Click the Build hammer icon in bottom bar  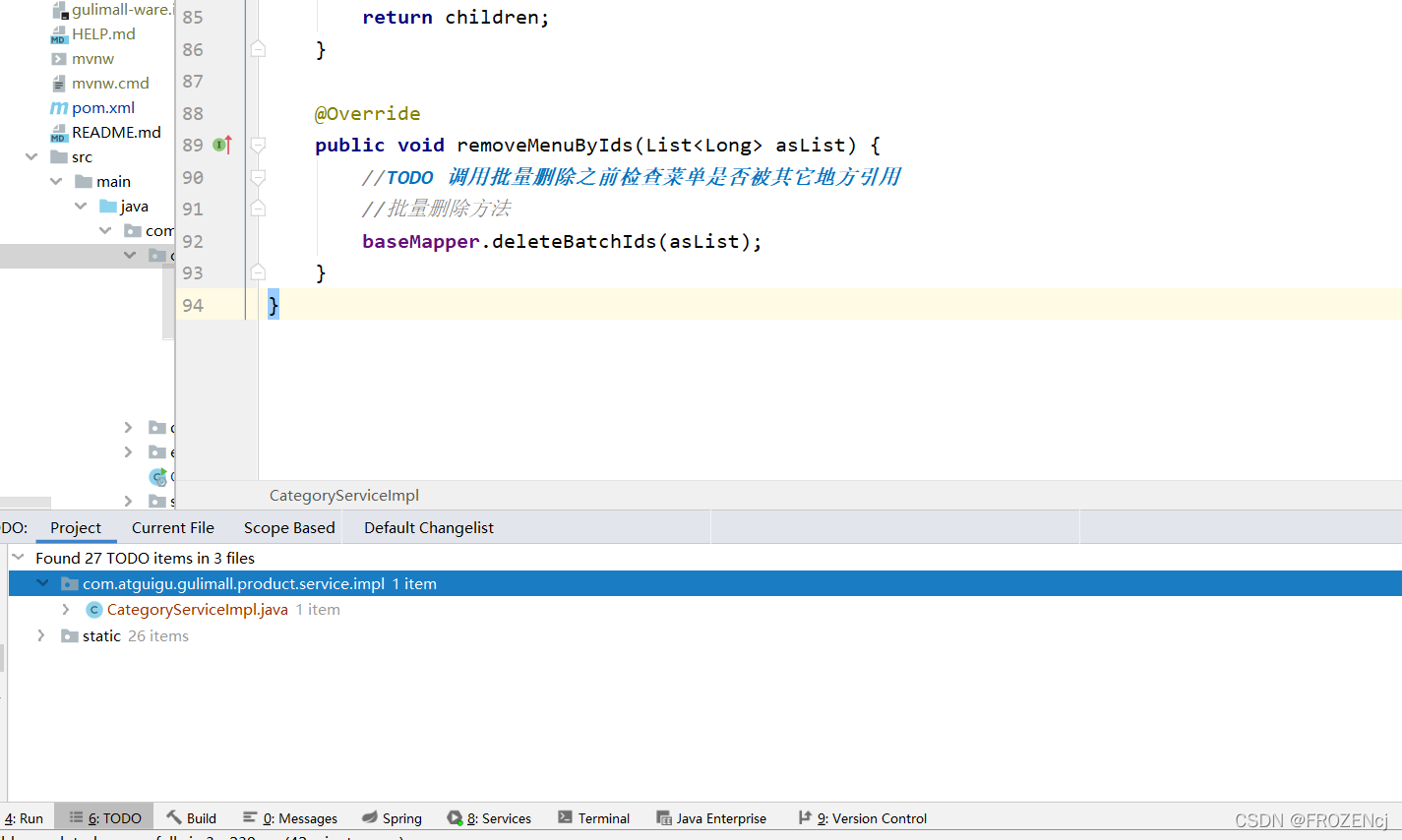pos(174,817)
